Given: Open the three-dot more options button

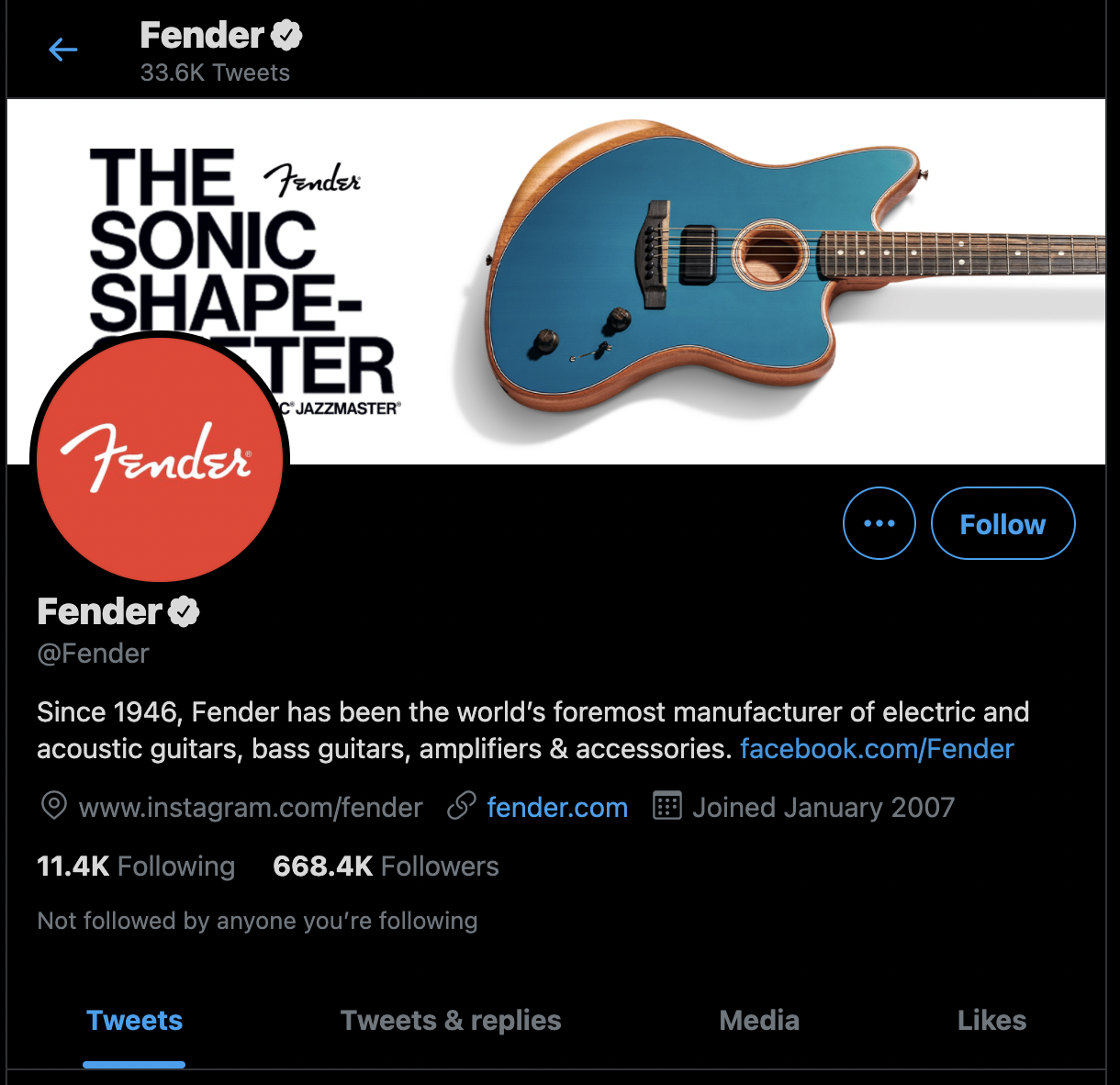Looking at the screenshot, I should tap(879, 523).
